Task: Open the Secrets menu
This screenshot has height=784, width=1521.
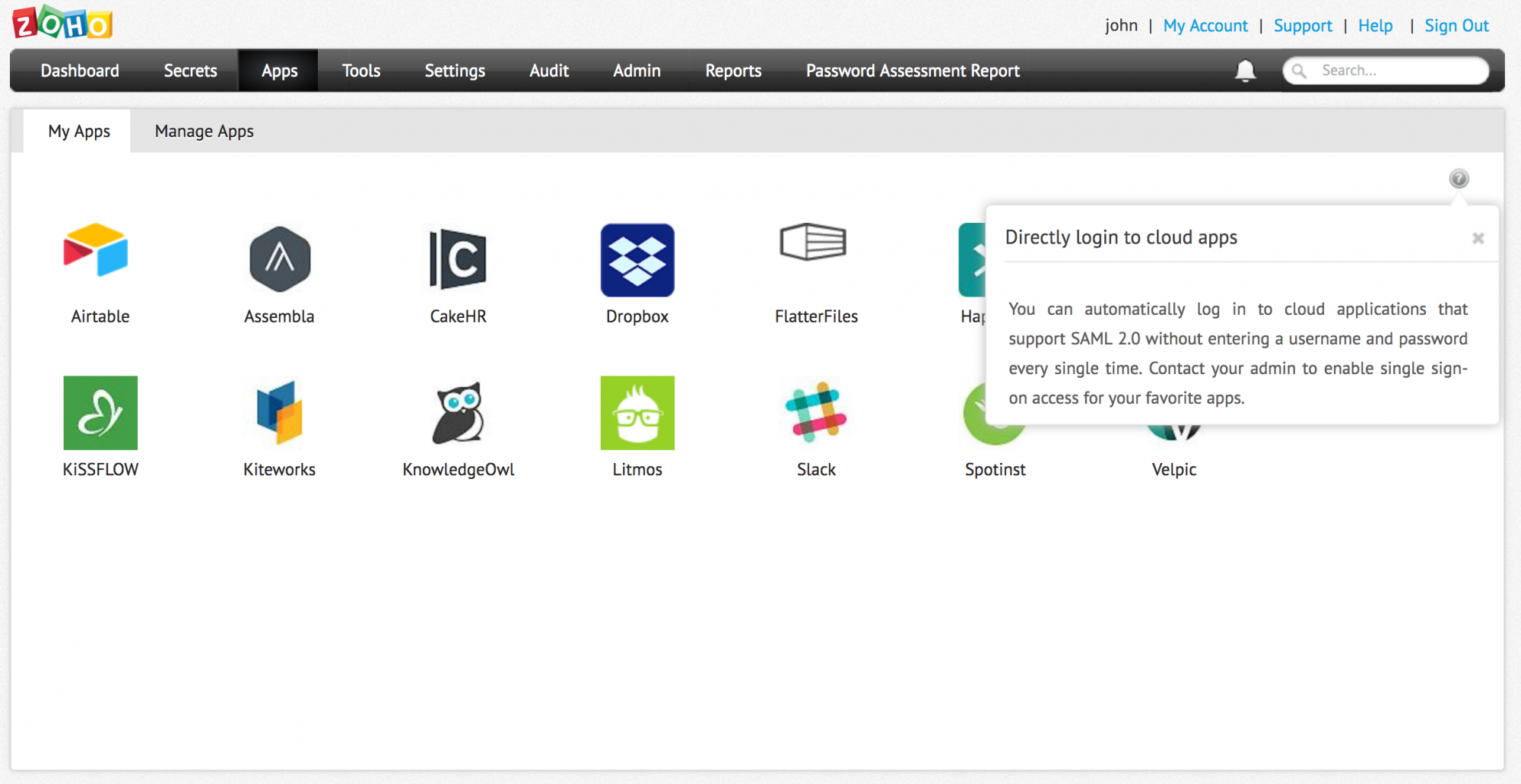Action: (190, 71)
